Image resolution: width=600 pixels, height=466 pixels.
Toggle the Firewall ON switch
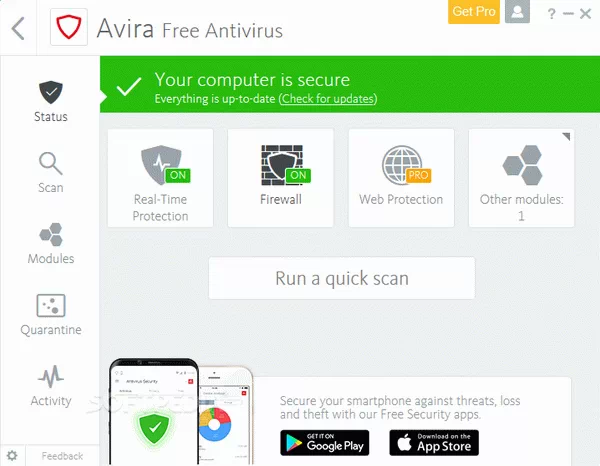(298, 175)
